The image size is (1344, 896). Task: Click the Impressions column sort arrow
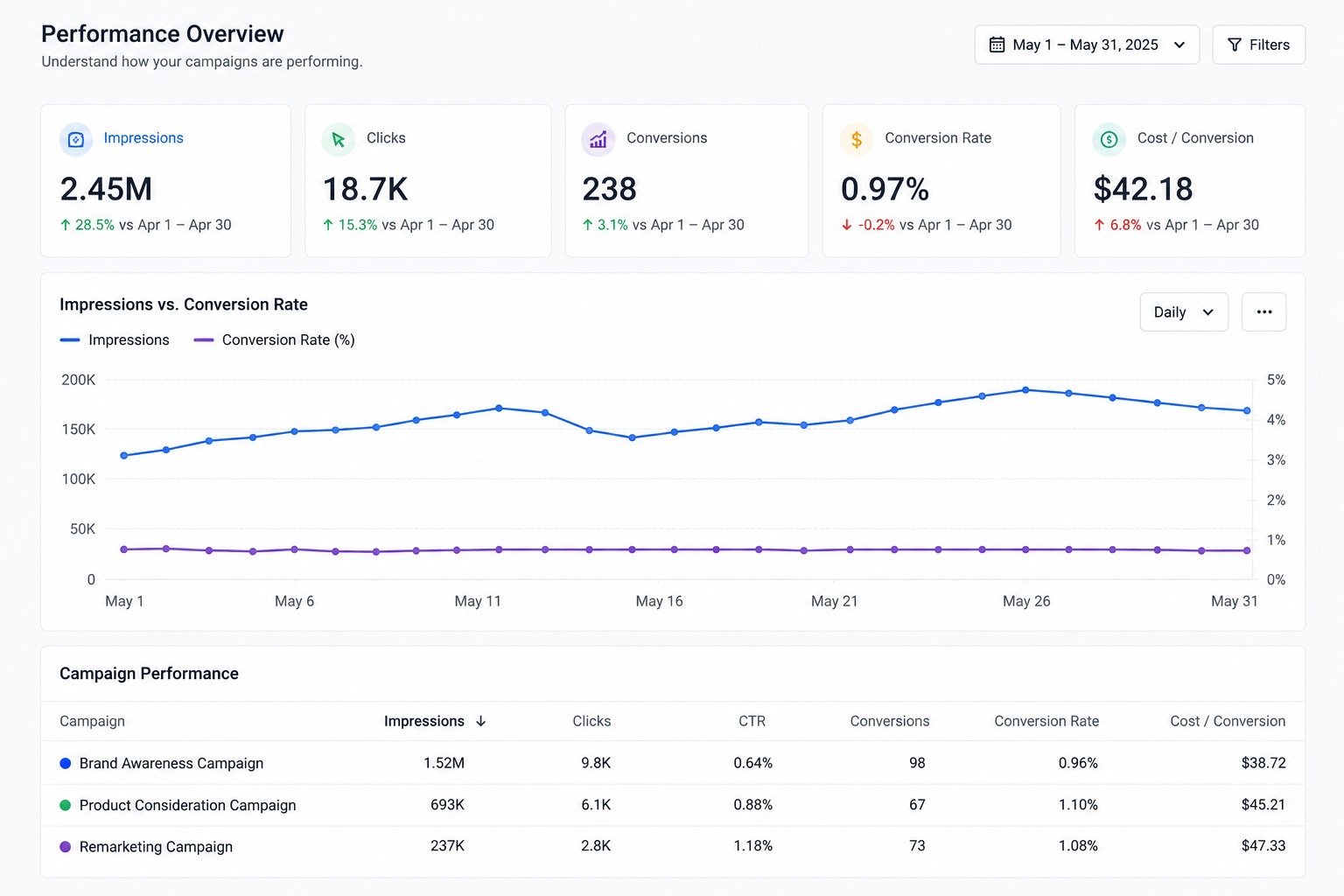pyautogui.click(x=480, y=721)
